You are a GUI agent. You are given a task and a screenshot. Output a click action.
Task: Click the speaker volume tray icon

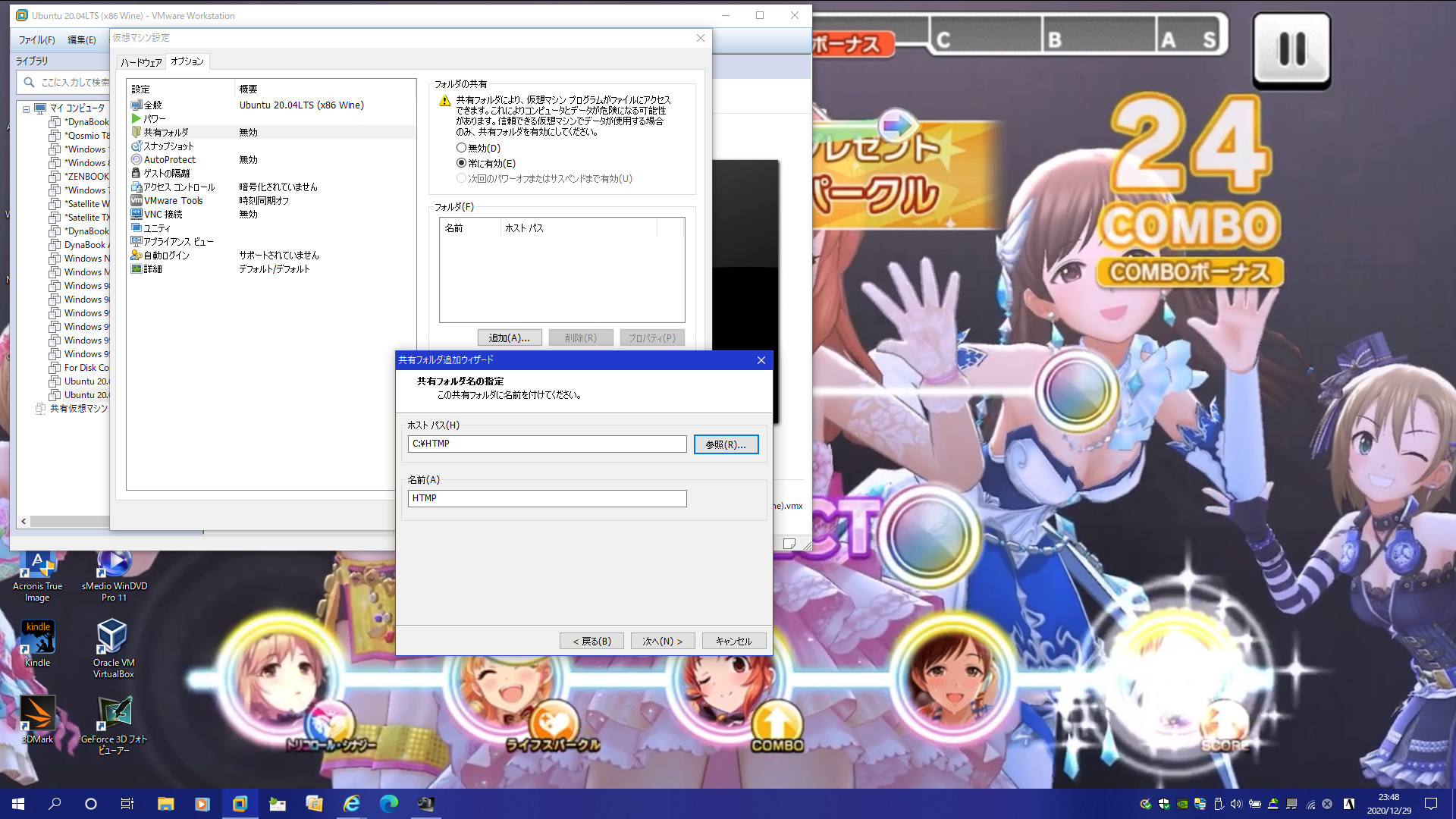pos(1236,804)
